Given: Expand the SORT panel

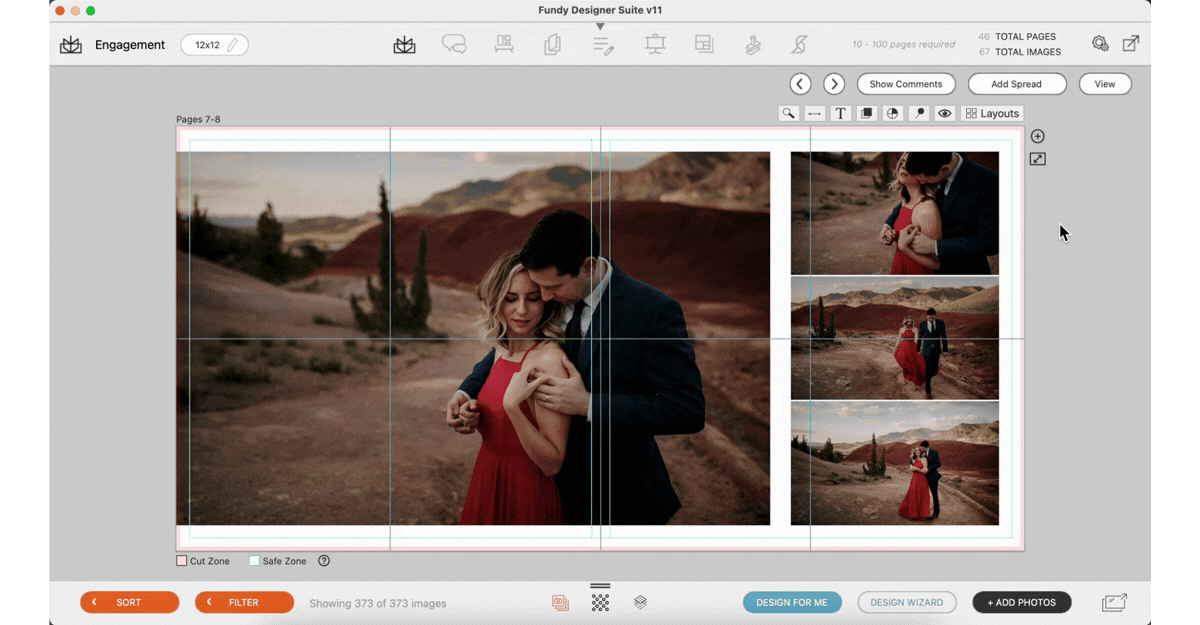Looking at the screenshot, I should pyautogui.click(x=130, y=603).
